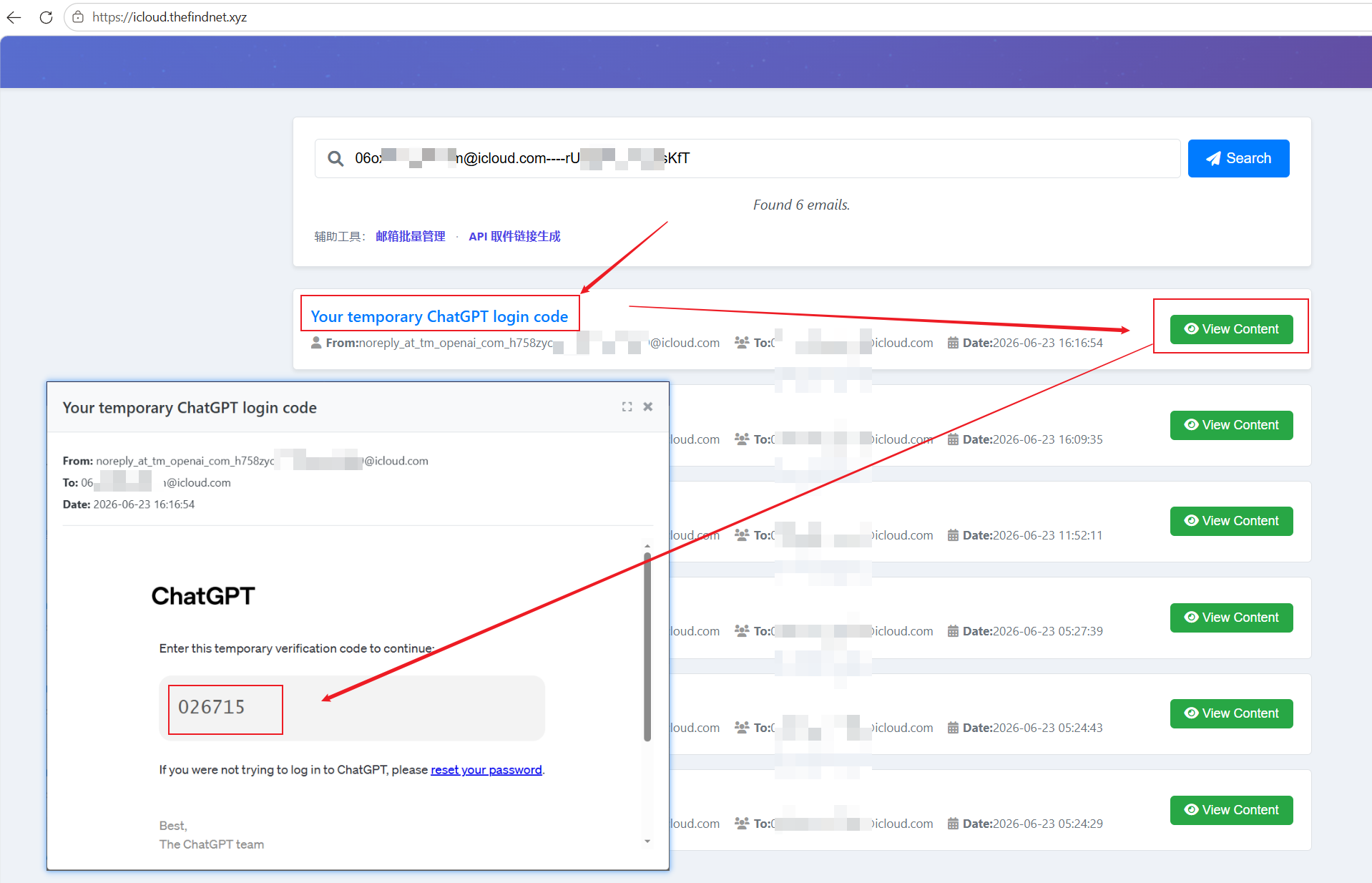Click the 'Found 6 emails.' status text

(x=801, y=205)
